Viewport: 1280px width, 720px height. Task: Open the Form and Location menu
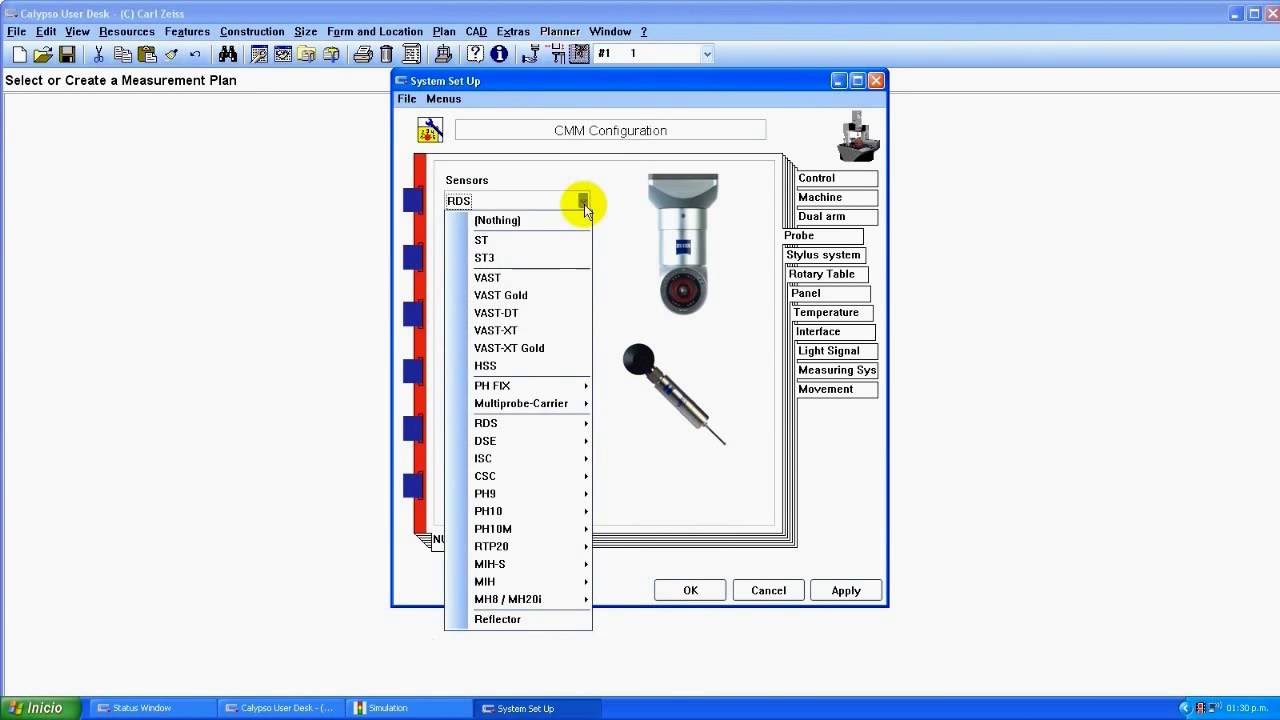point(374,32)
